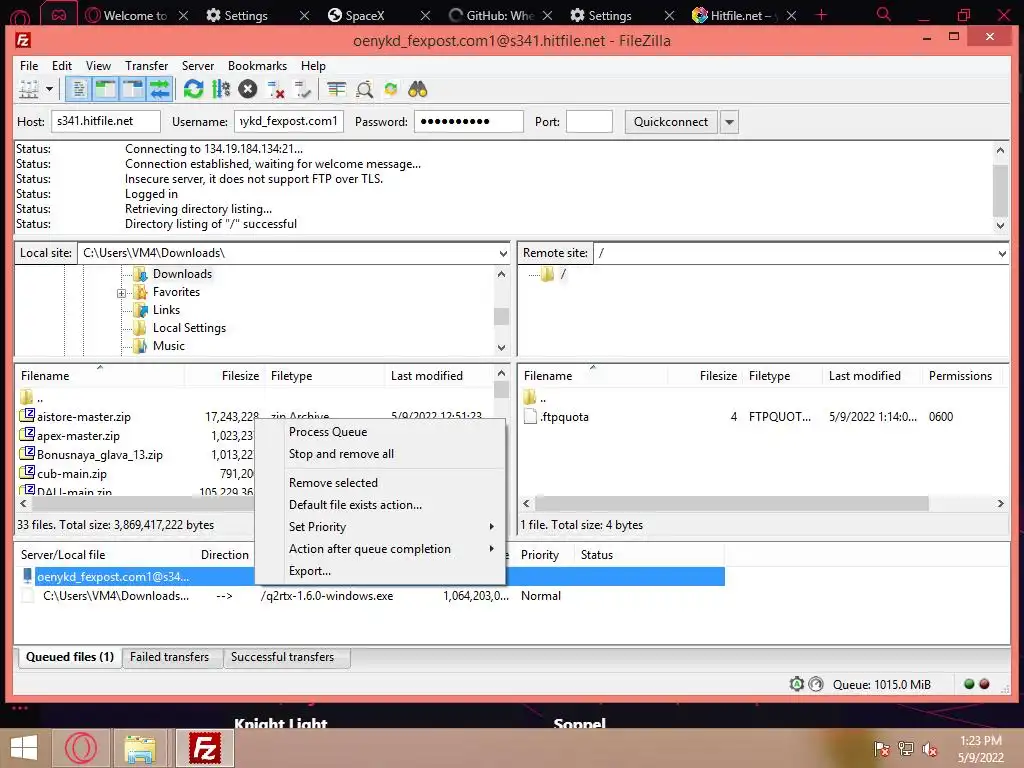Open the Bookmarks menu
Viewport: 1024px width, 768px height.
[257, 65]
